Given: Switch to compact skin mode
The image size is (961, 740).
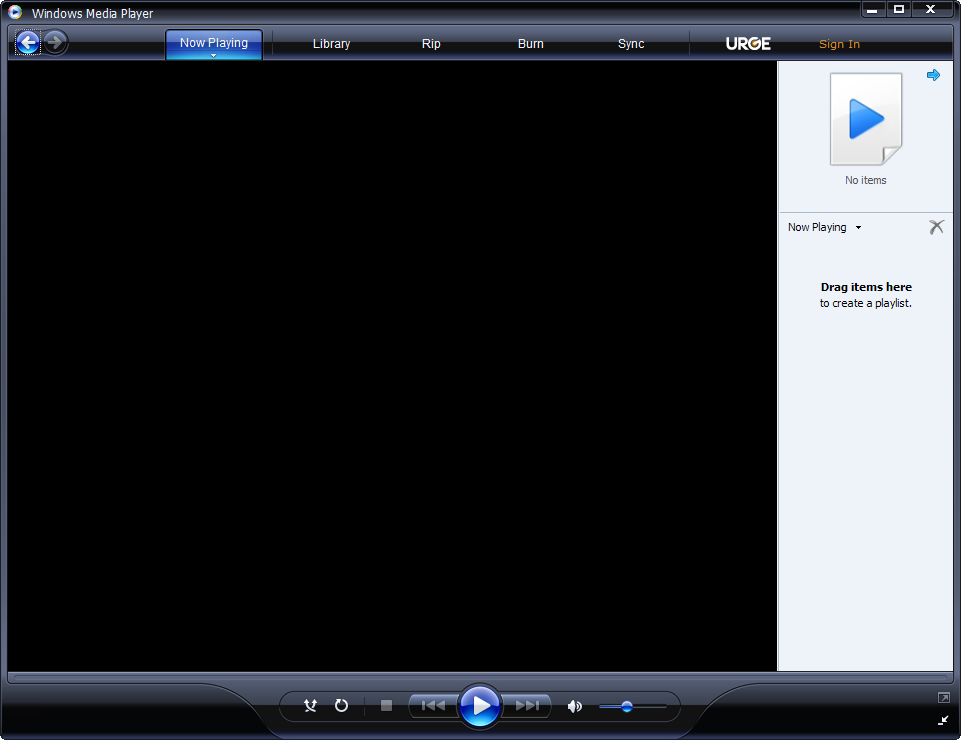Looking at the screenshot, I should [943, 720].
